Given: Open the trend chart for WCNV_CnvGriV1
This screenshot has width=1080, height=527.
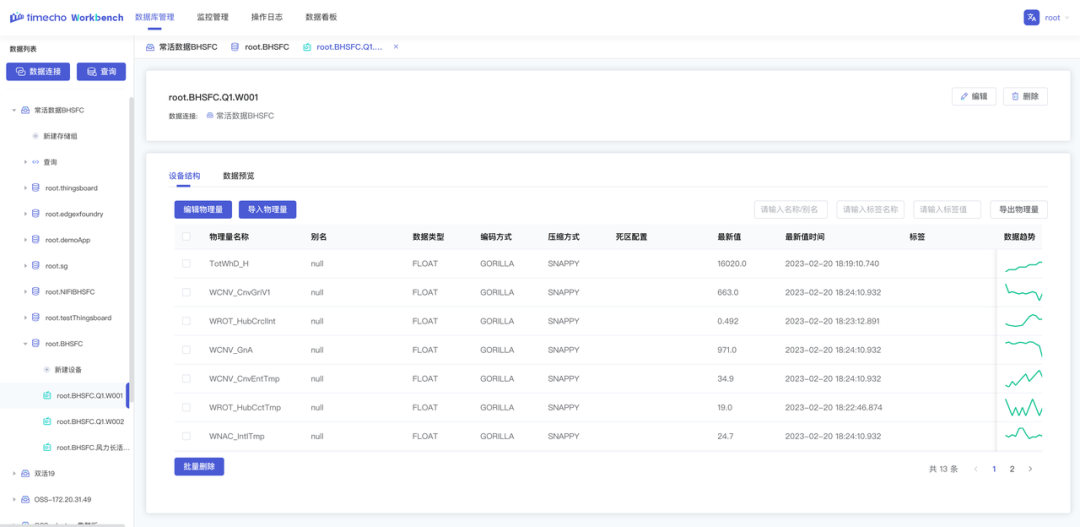Looking at the screenshot, I should (1024, 292).
